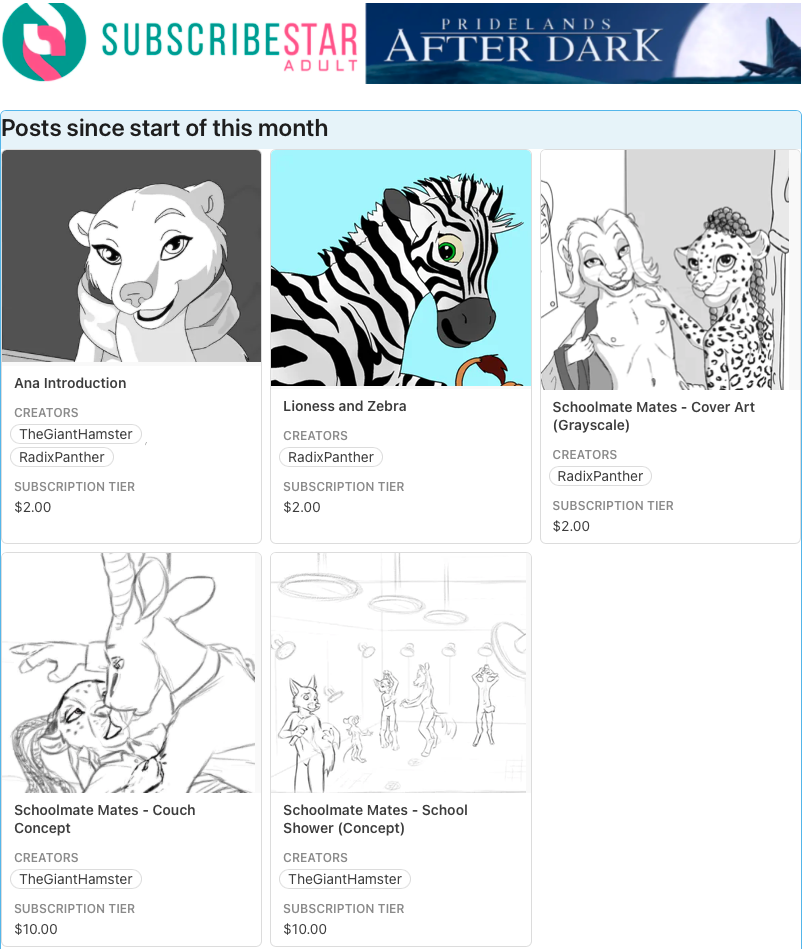
Task: Open the Pridelands After Dark banner
Action: 583,44
